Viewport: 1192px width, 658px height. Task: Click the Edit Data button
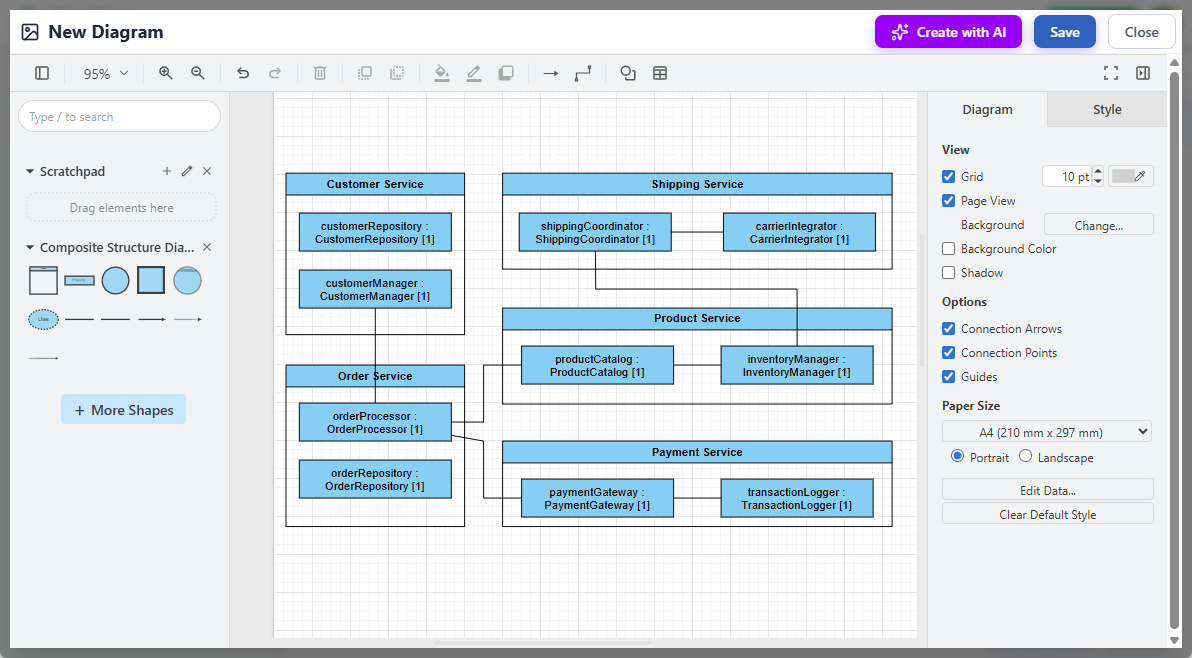[1047, 488]
